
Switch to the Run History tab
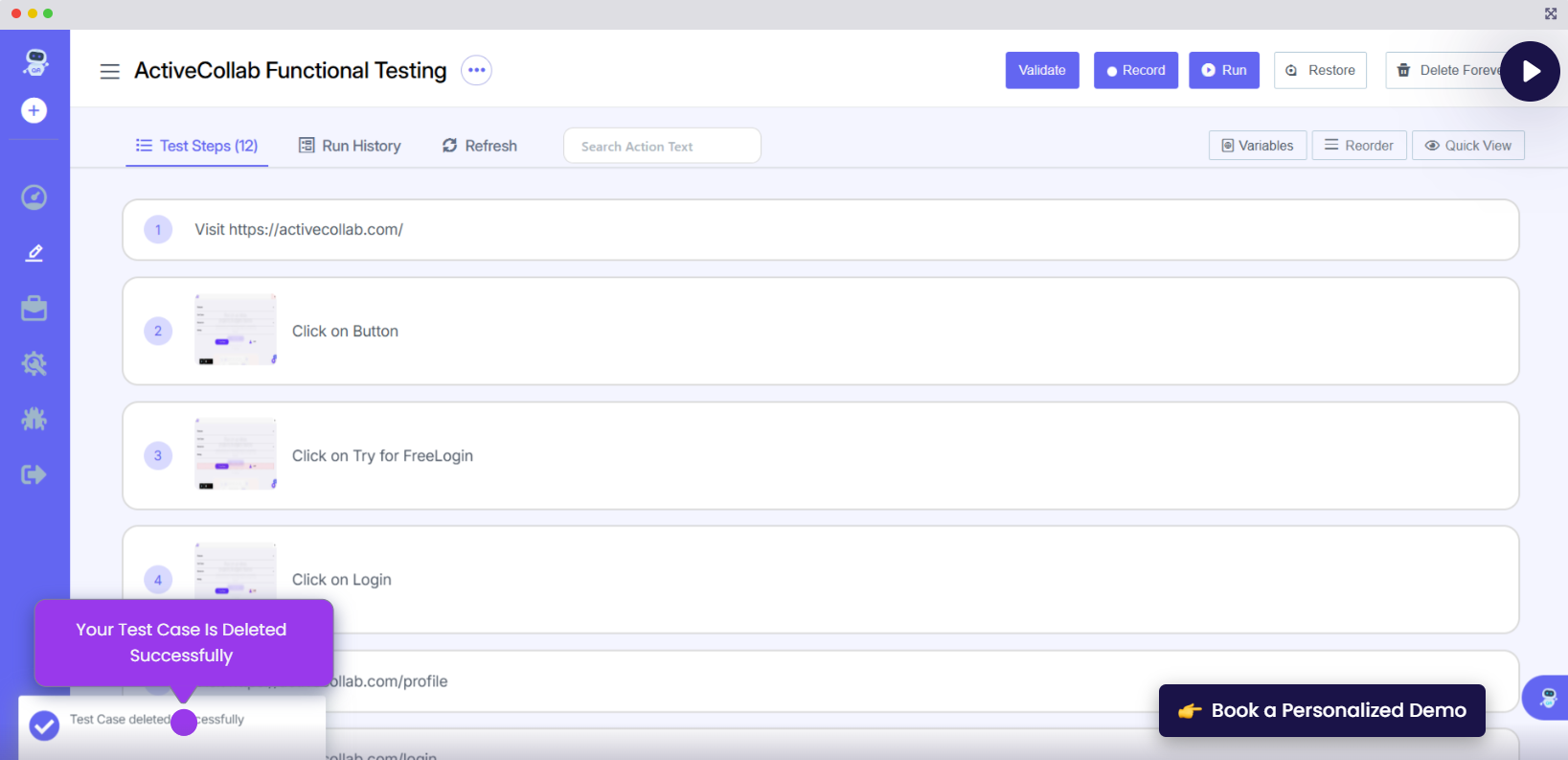(x=350, y=146)
